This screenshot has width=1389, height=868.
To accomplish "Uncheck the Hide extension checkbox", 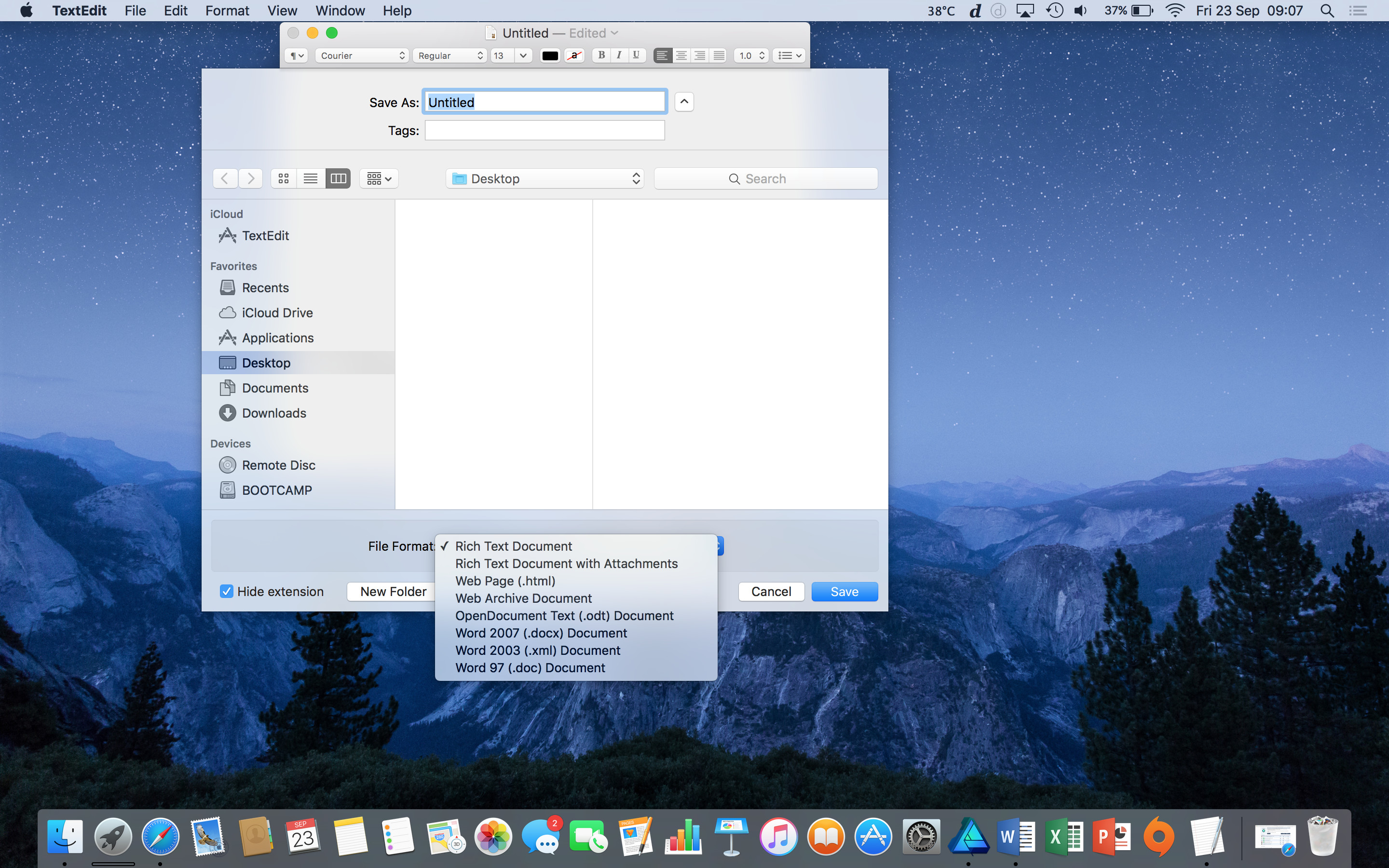I will click(x=227, y=591).
